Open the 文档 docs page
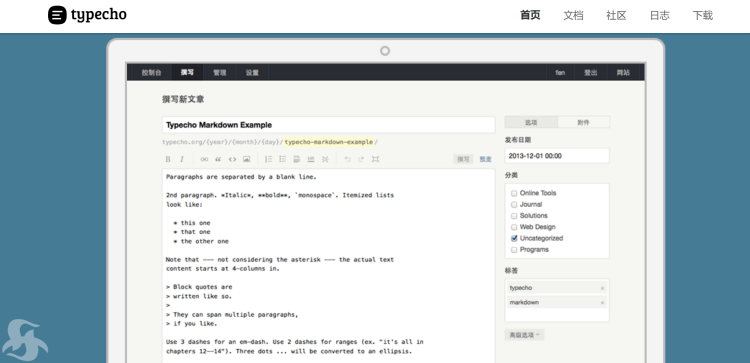The height and width of the screenshot is (363, 750). coord(573,15)
